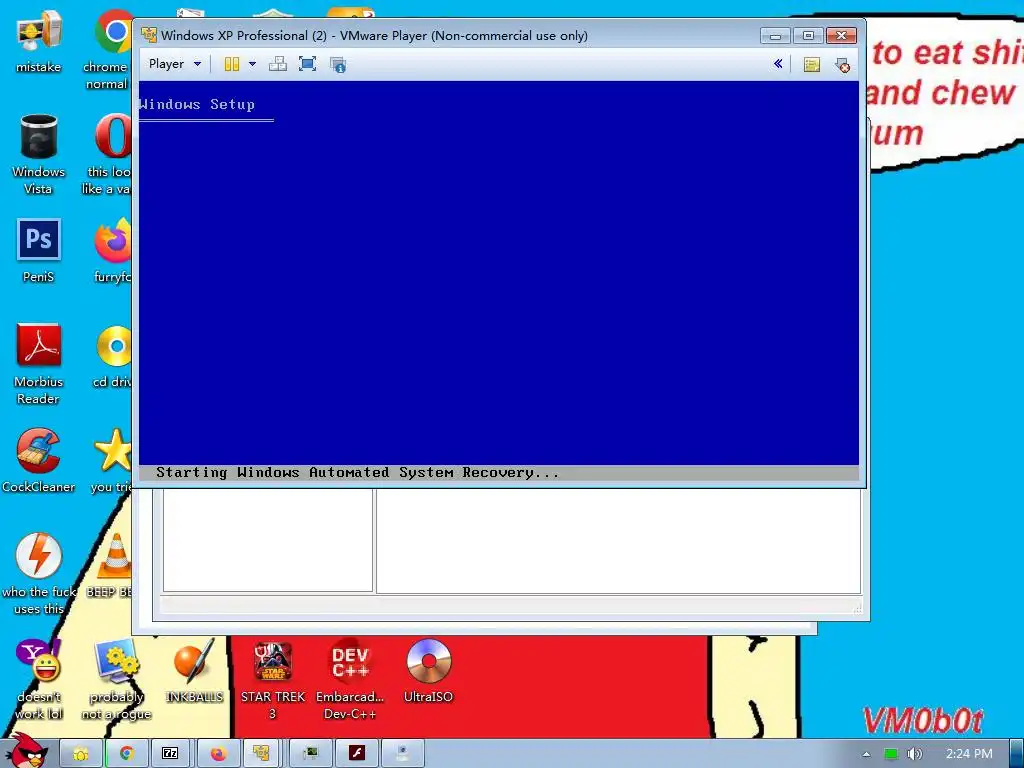Open the VMware message log icon

click(x=812, y=64)
